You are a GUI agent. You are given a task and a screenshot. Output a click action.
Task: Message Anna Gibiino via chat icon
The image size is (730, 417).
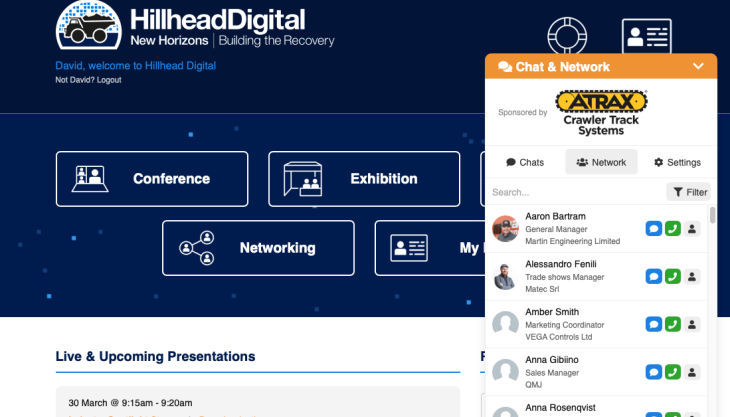(x=654, y=372)
